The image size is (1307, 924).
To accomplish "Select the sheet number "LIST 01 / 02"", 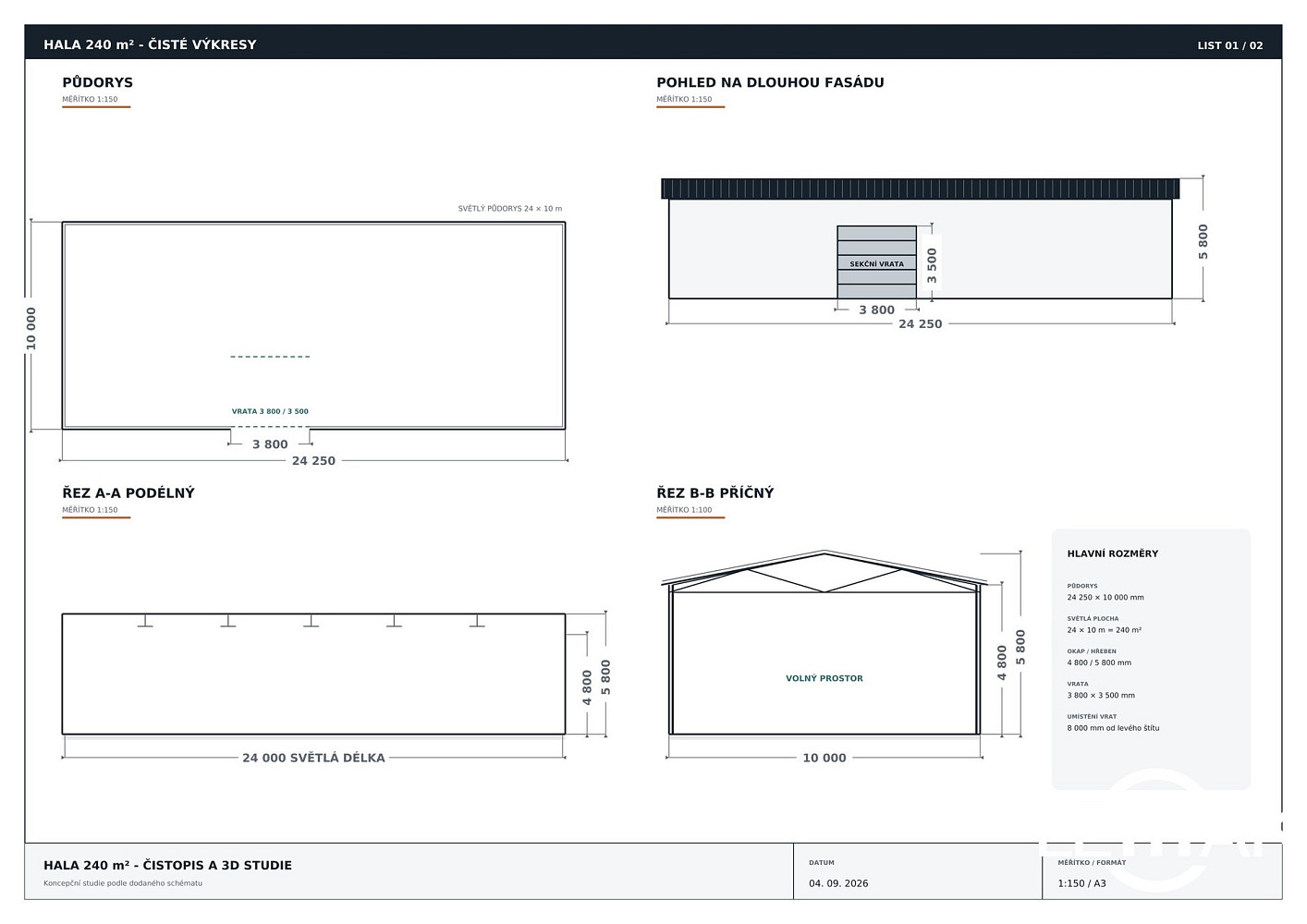I will (x=1229, y=45).
